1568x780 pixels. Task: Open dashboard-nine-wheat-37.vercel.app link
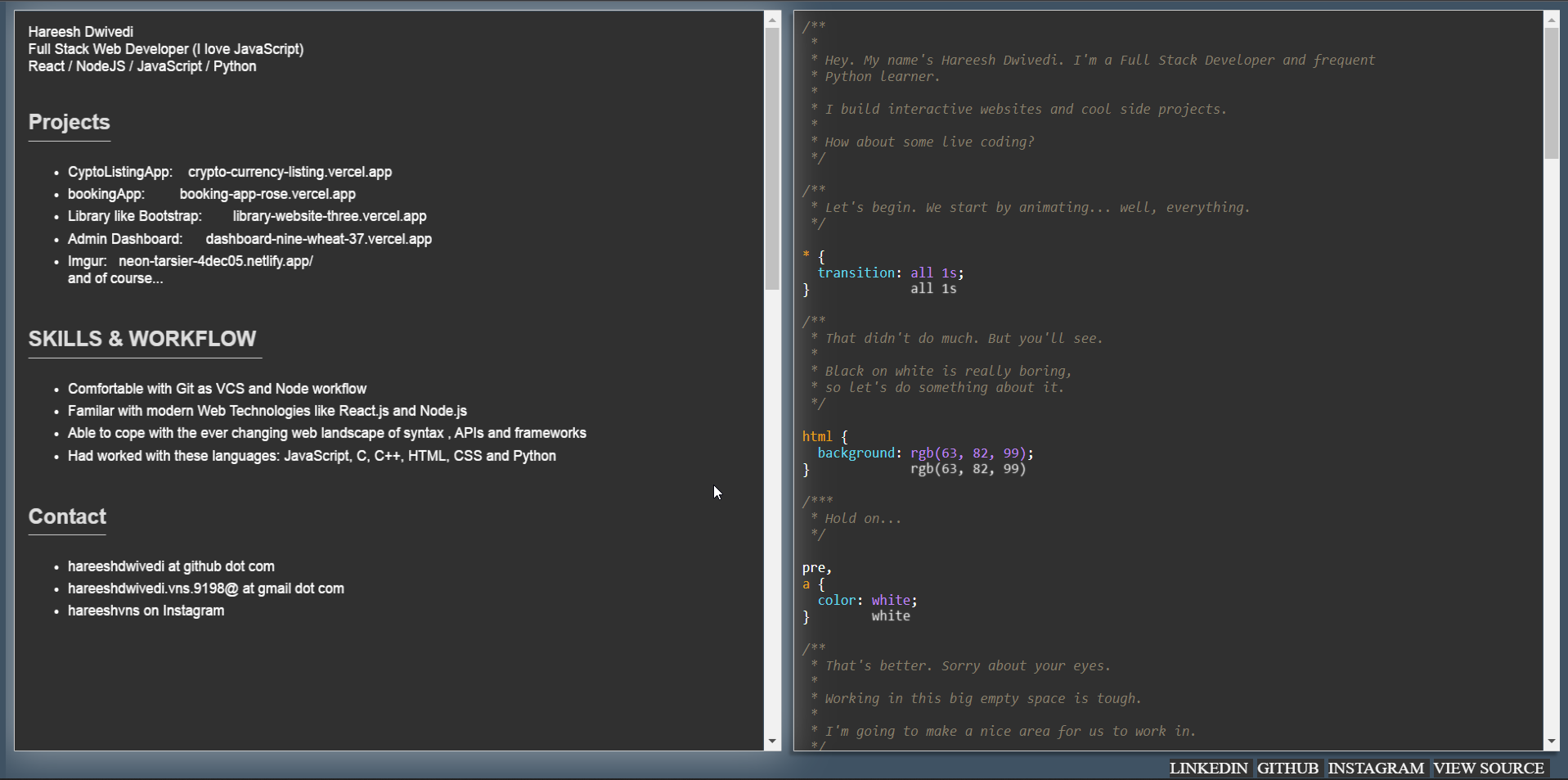coord(319,239)
